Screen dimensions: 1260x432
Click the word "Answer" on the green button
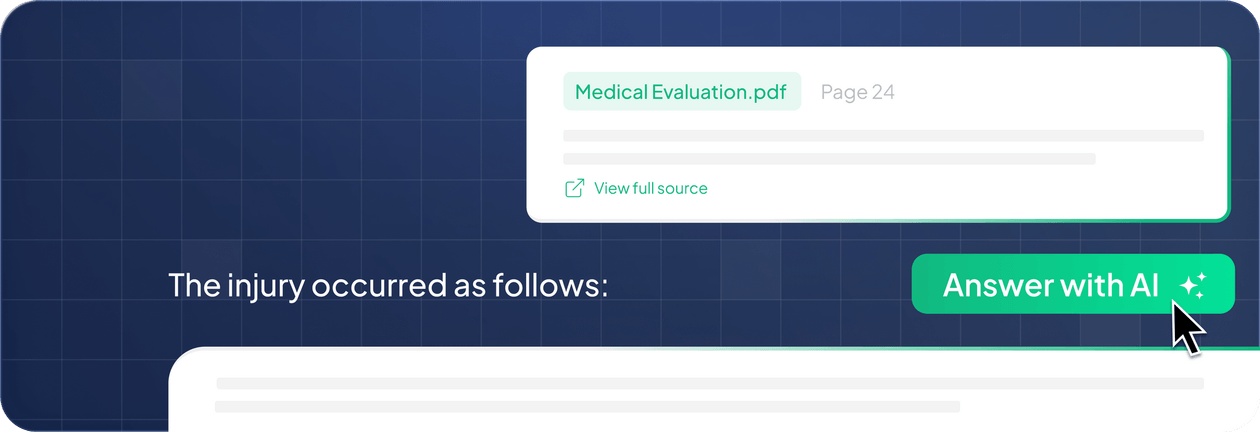click(997, 285)
